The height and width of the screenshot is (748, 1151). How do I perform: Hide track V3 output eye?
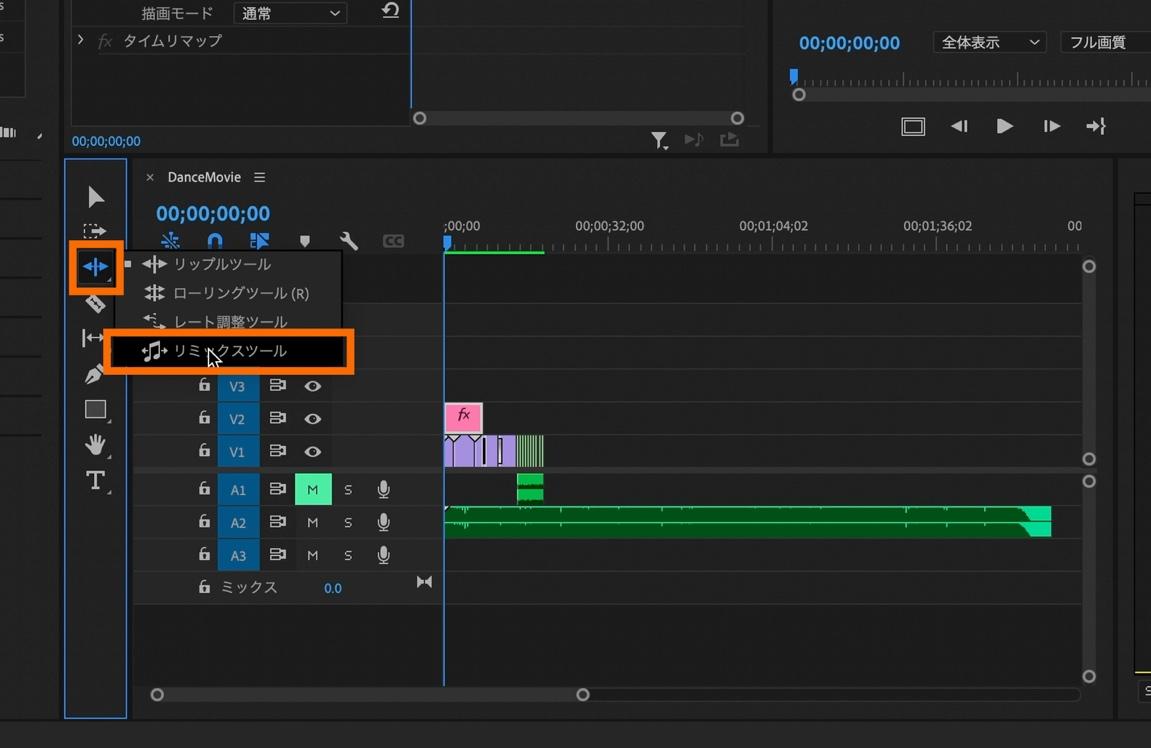[x=313, y=386]
